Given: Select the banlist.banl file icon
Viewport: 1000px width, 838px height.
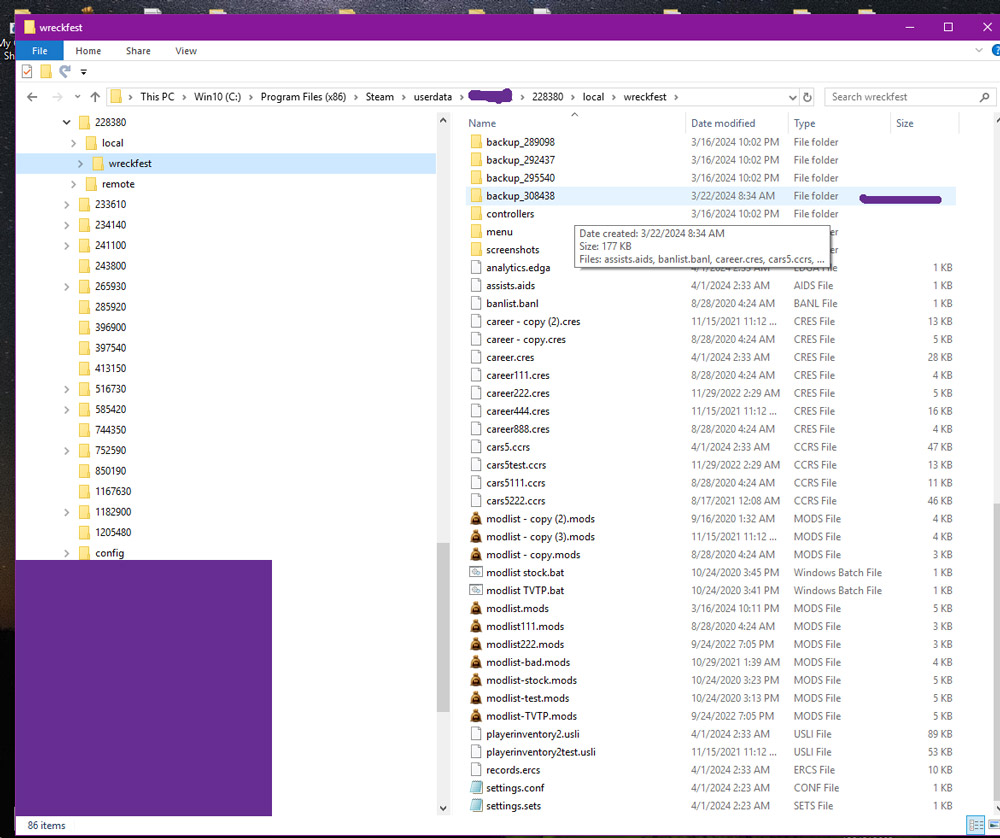Looking at the screenshot, I should click(476, 304).
